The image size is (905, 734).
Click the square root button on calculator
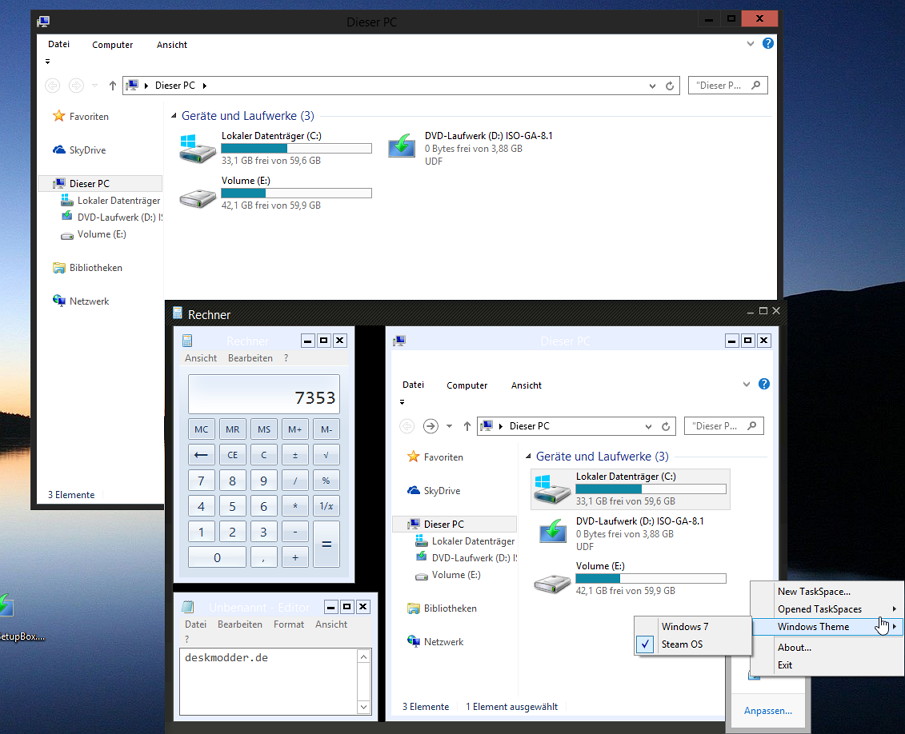coord(326,455)
